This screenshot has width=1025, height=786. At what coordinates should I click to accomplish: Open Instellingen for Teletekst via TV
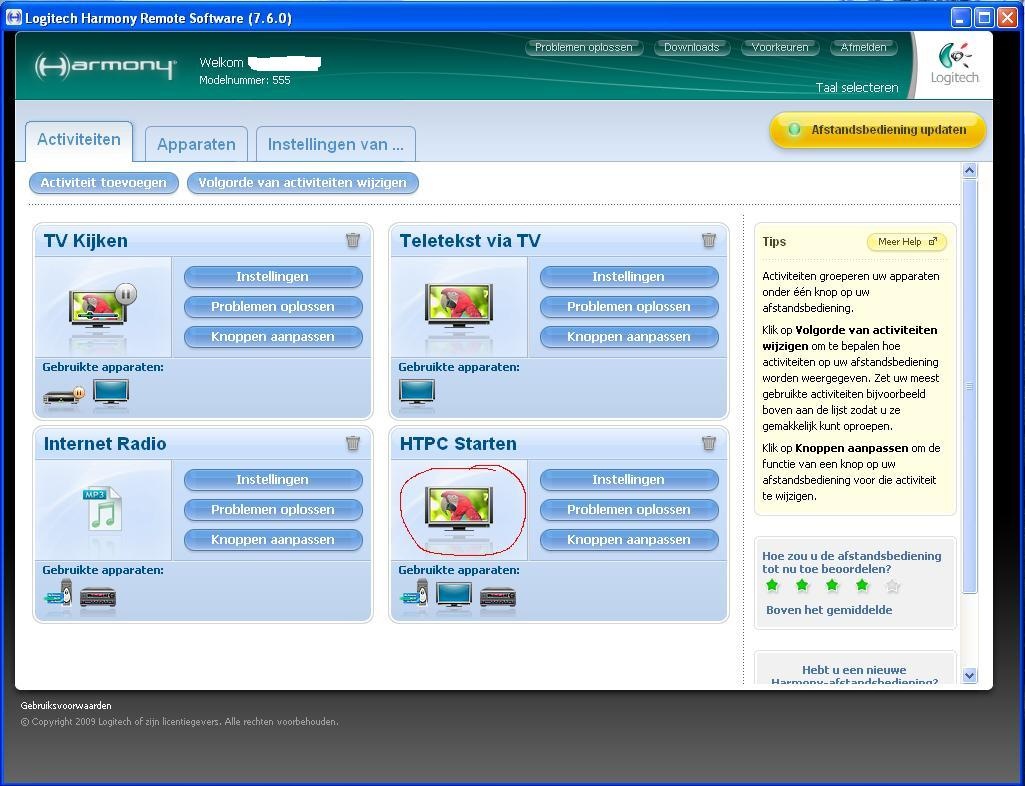(x=629, y=277)
